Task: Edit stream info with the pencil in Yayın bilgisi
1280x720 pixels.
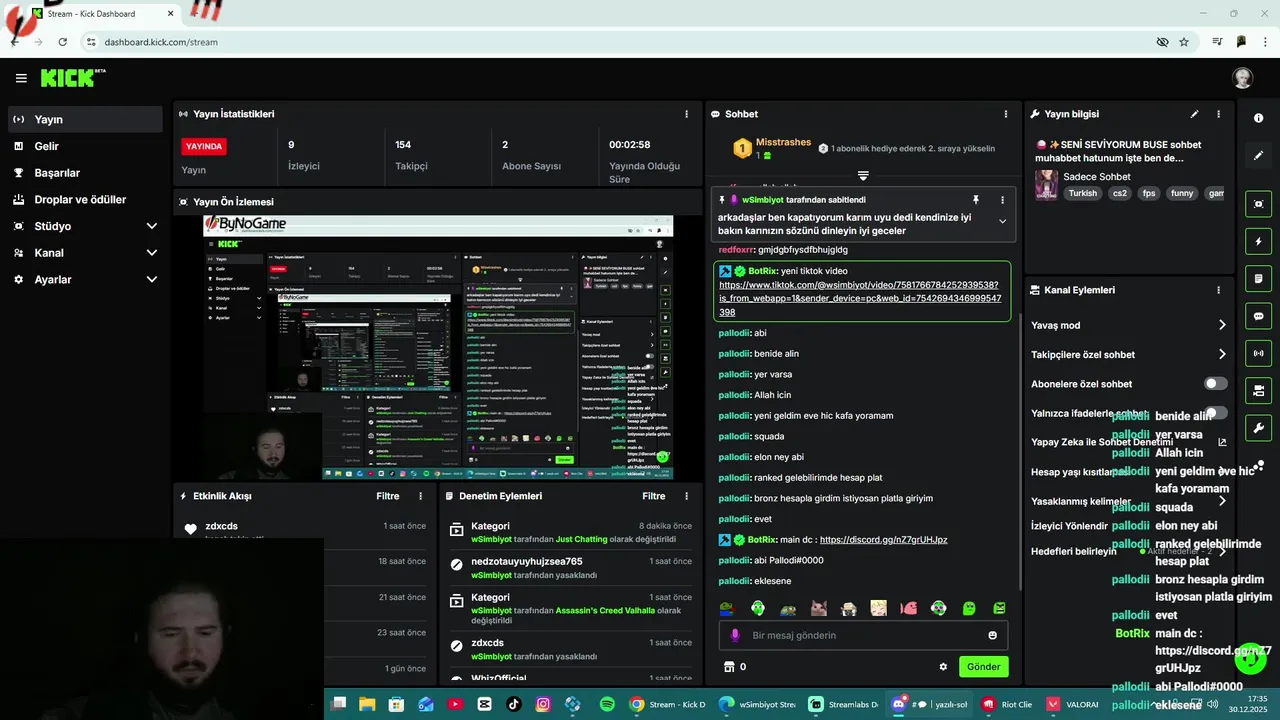Action: point(1194,114)
